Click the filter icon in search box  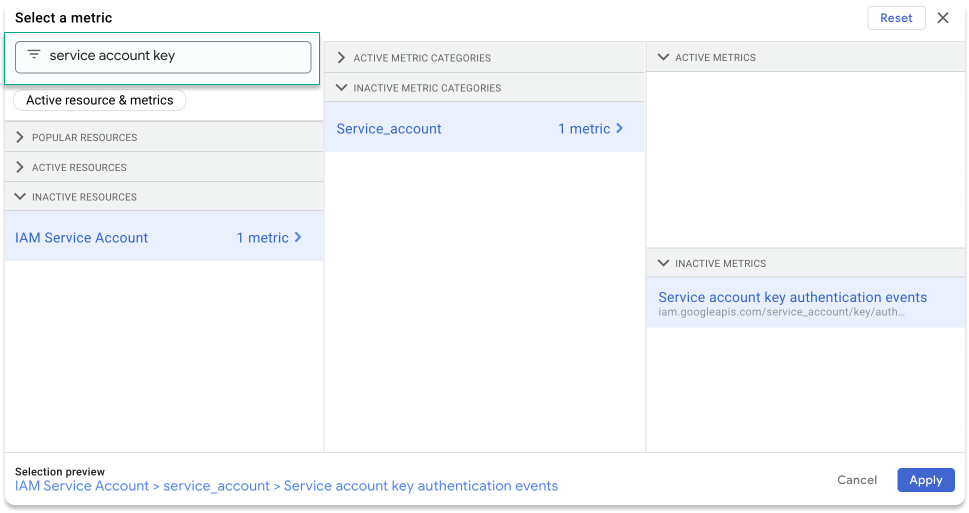tap(34, 56)
